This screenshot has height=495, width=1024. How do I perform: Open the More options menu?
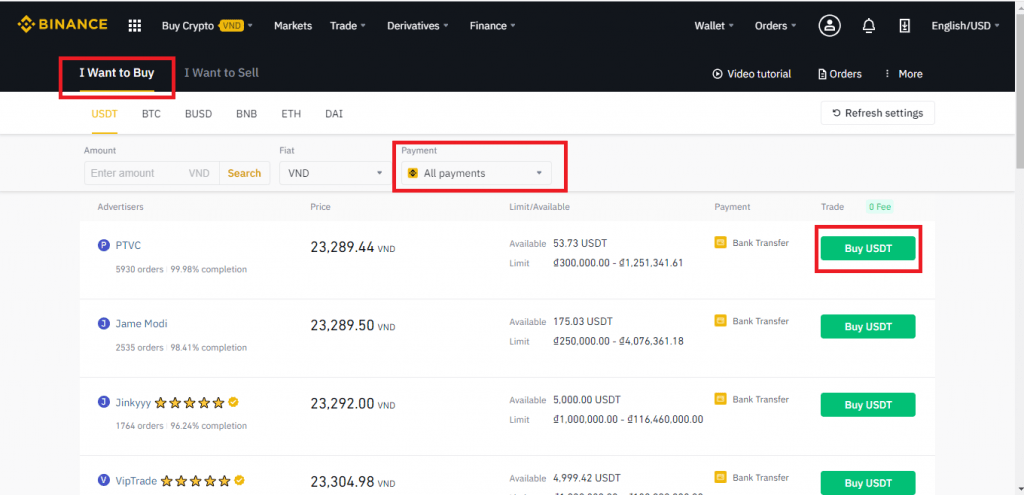tap(903, 74)
